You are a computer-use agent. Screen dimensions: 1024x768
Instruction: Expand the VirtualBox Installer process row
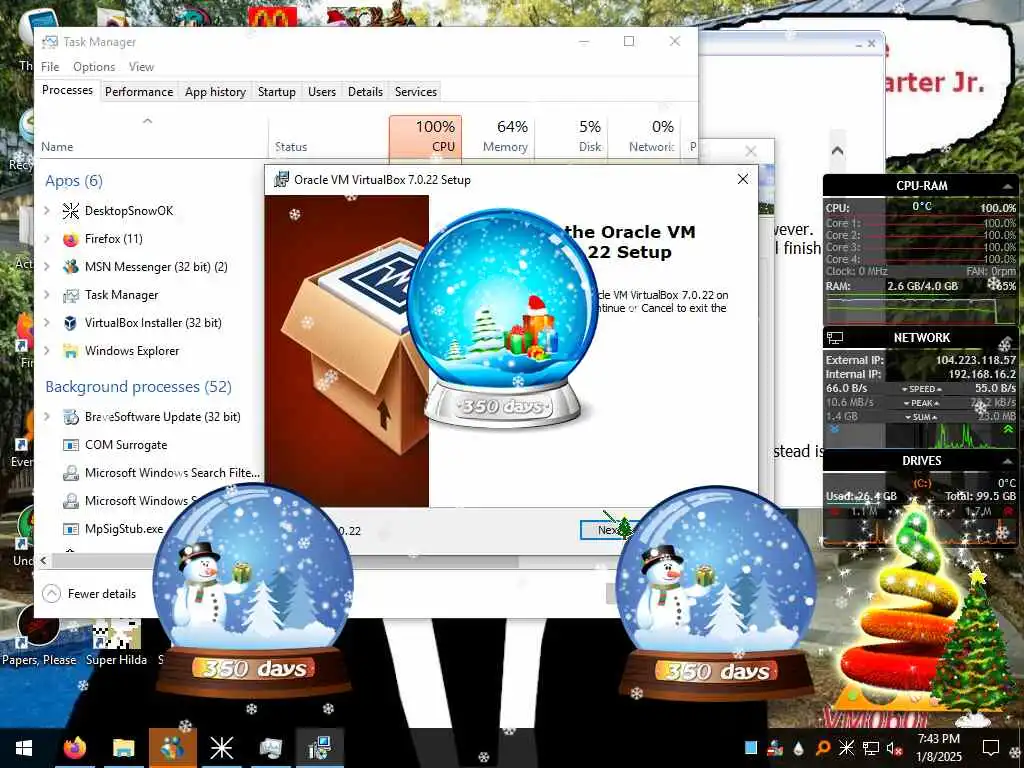47,323
